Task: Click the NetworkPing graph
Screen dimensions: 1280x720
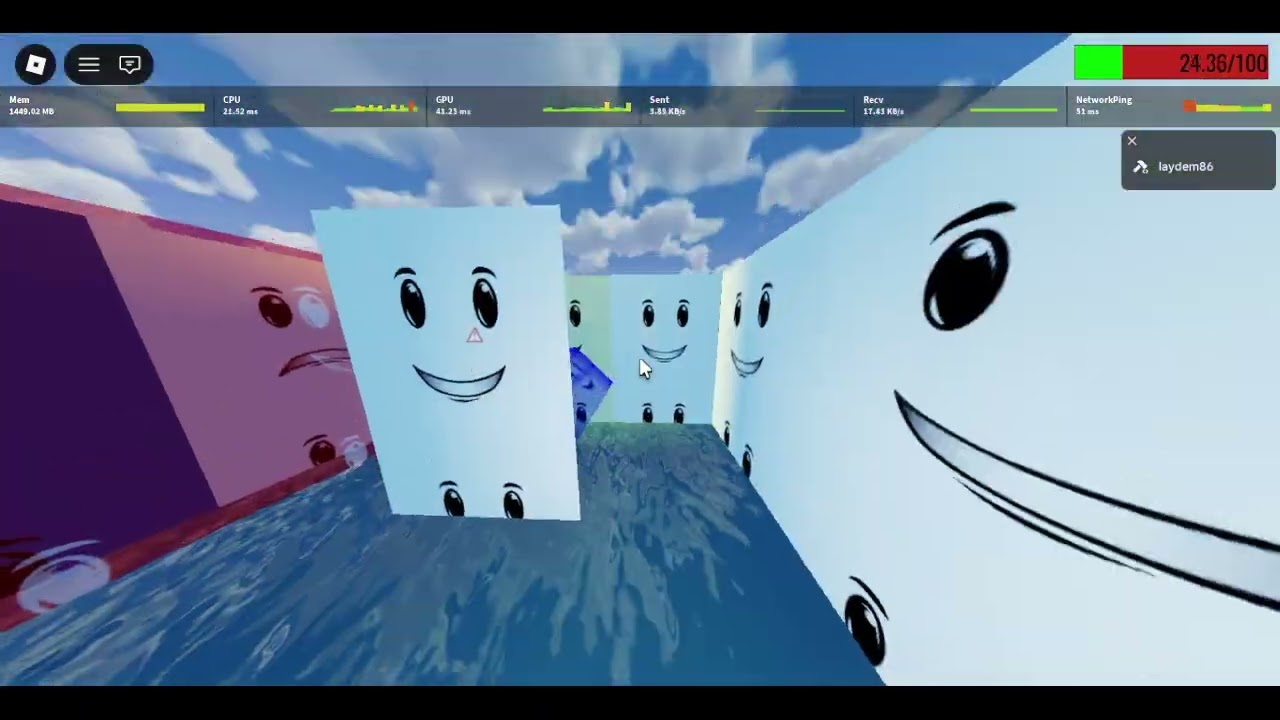Action: click(1227, 106)
